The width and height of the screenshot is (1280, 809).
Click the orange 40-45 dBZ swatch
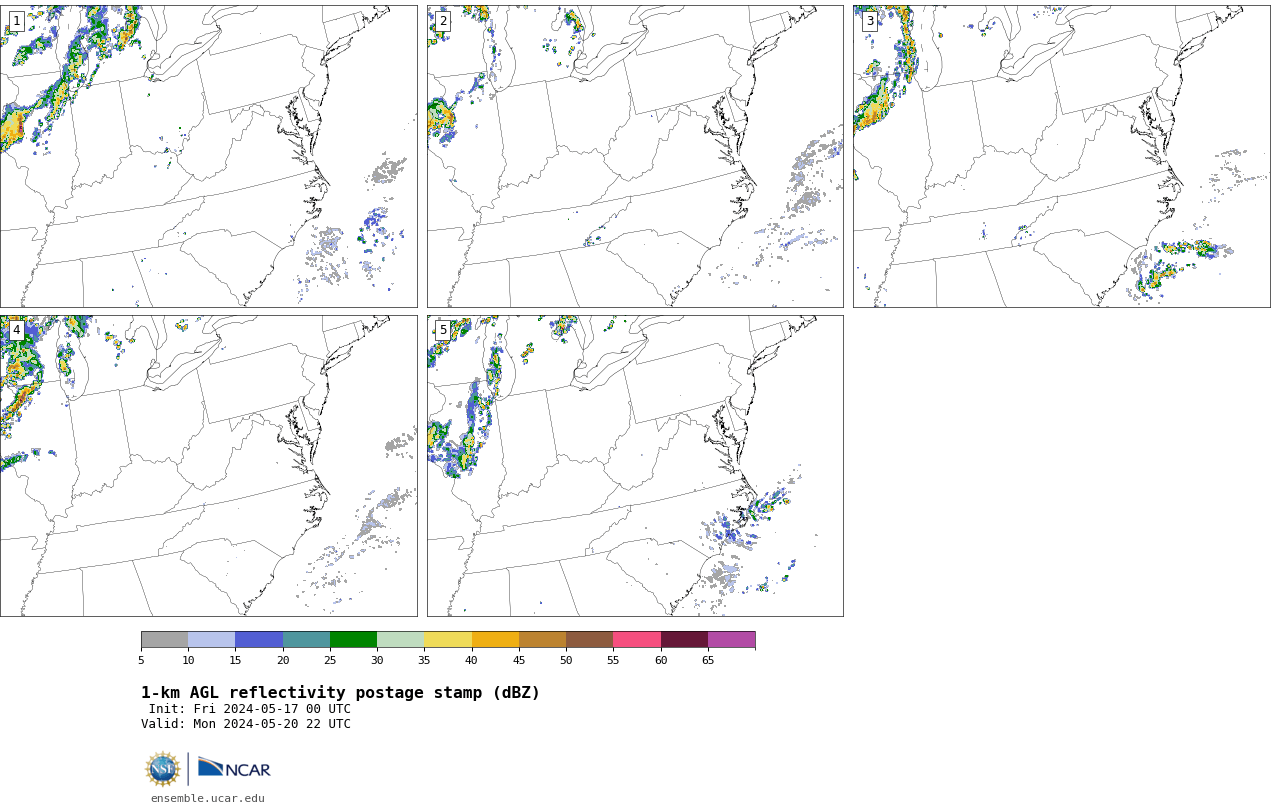[x=495, y=640]
